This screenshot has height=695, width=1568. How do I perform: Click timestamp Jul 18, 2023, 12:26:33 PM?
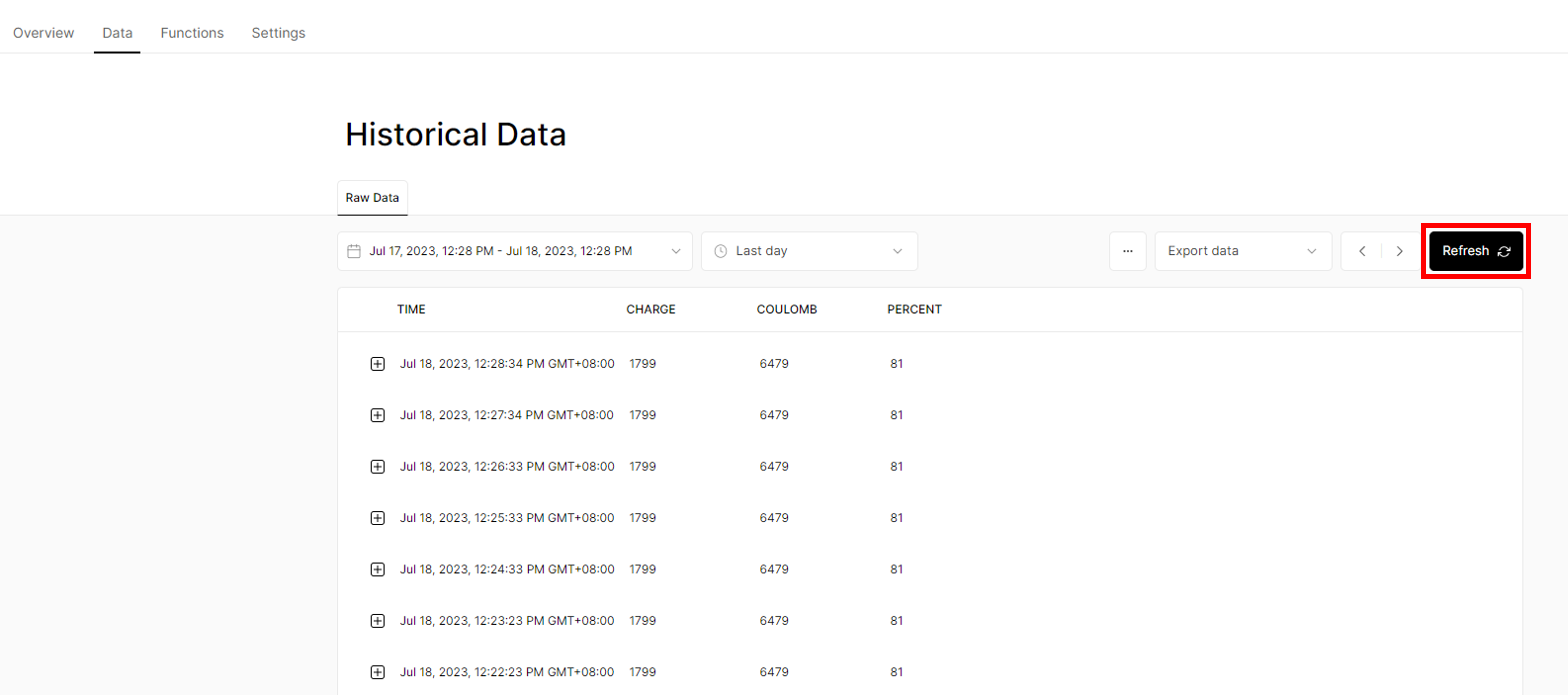(507, 467)
